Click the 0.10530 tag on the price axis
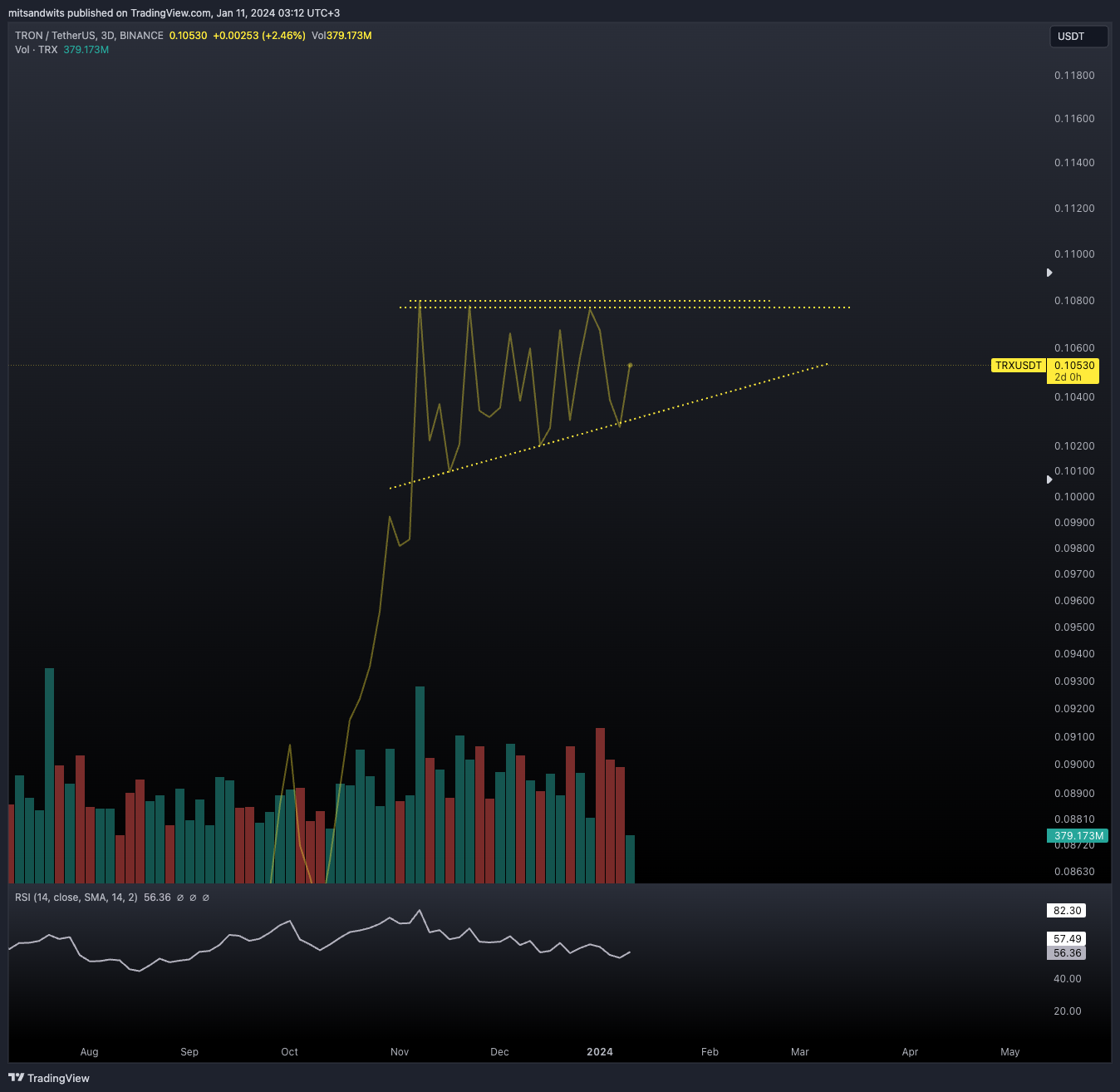The image size is (1120, 1092). (1073, 366)
